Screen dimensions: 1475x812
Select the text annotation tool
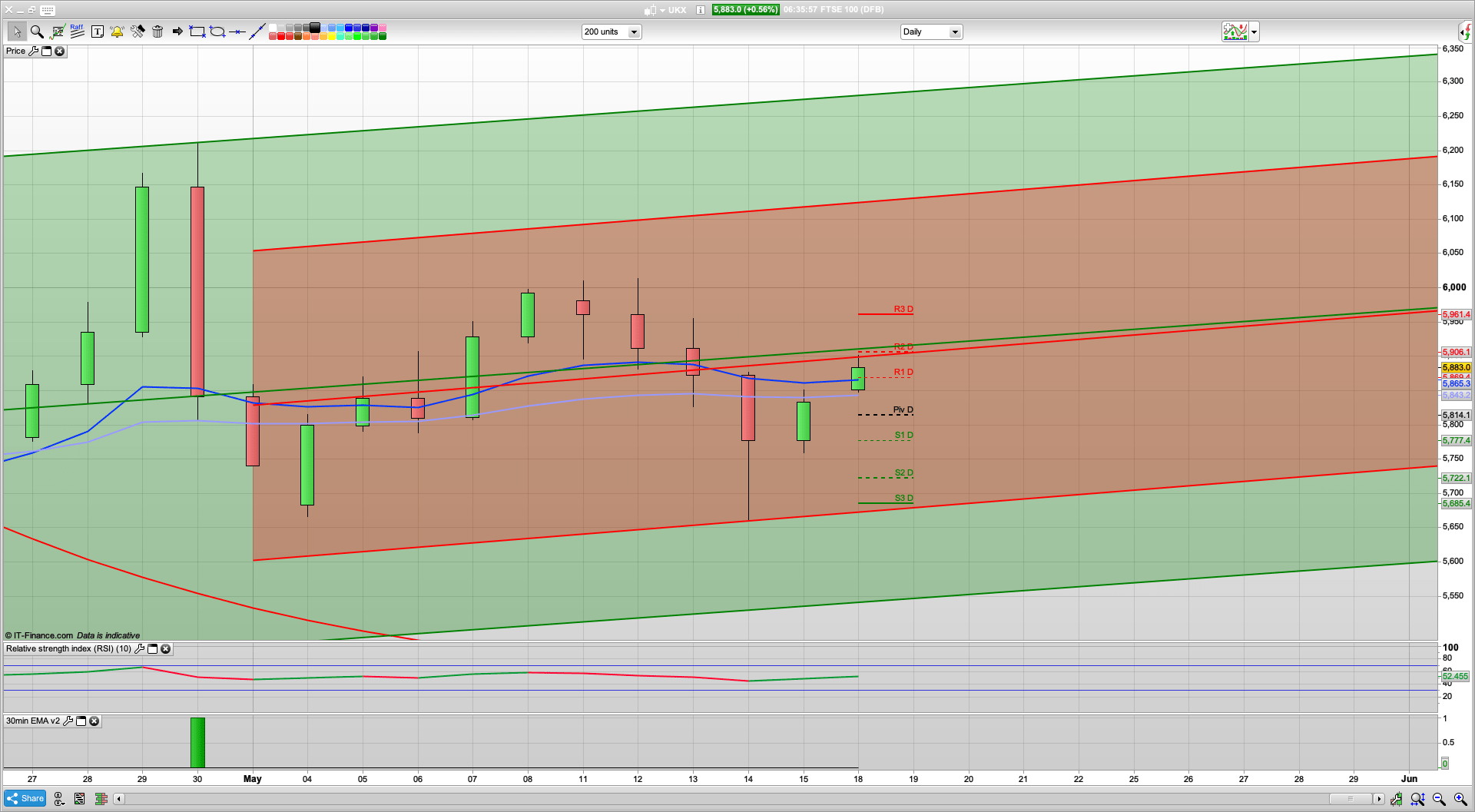point(97,31)
